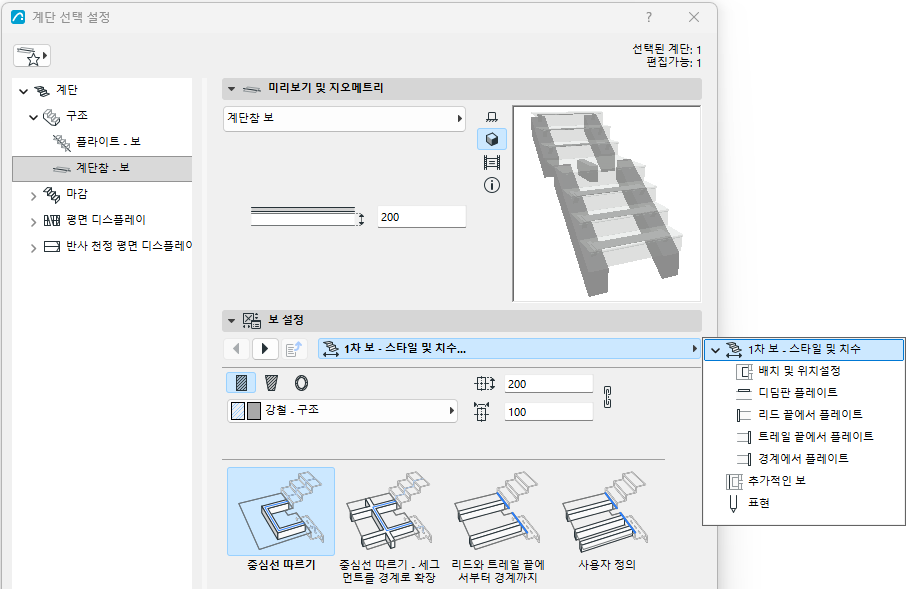Open the favorites star button
The width and height of the screenshot is (913, 589).
(32, 56)
